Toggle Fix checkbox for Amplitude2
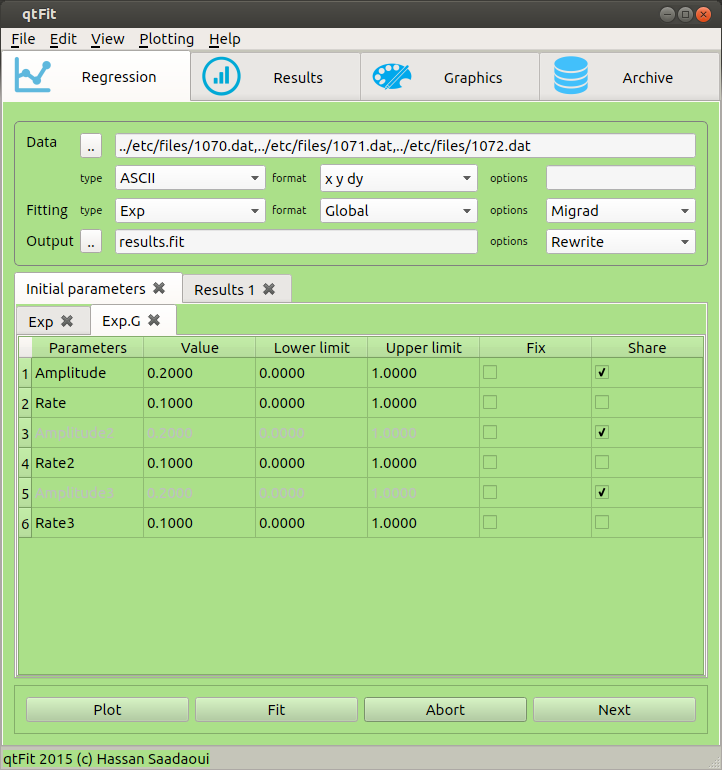722x770 pixels. pos(490,432)
